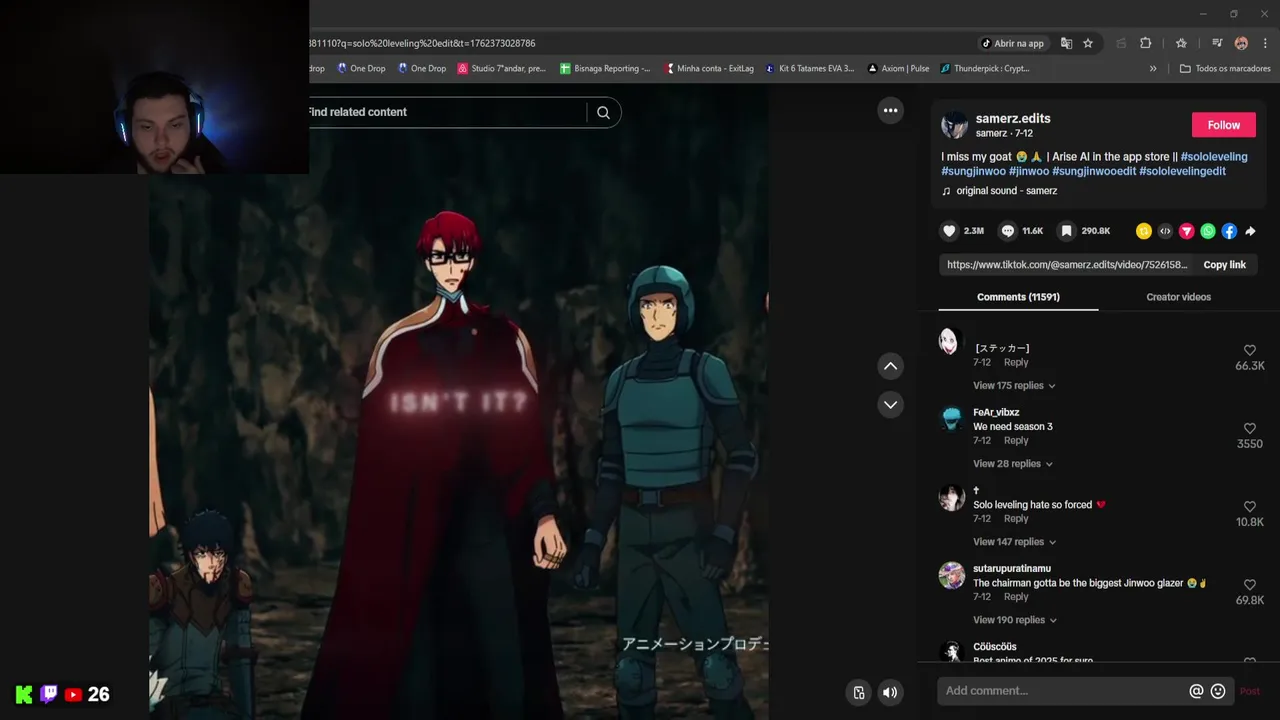
Task: Insert mention with @ icon
Action: tap(1196, 691)
